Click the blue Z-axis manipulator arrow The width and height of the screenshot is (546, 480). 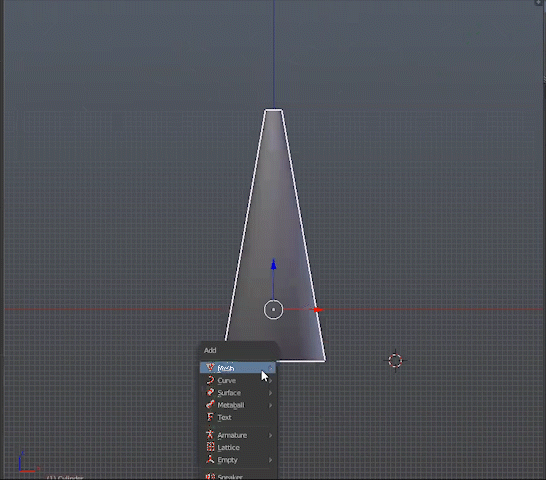point(273,265)
